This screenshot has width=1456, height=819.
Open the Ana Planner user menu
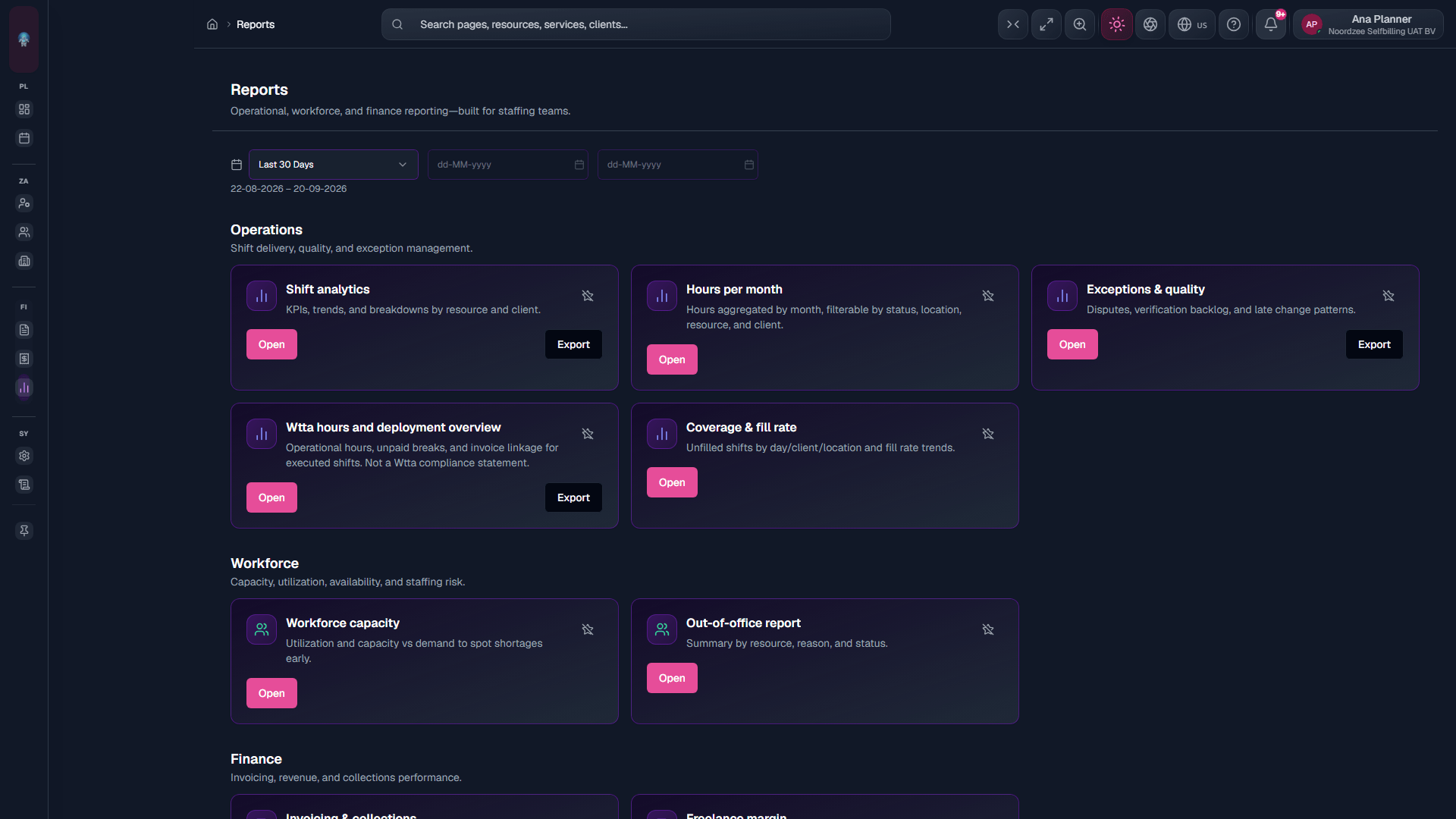[x=1368, y=24]
